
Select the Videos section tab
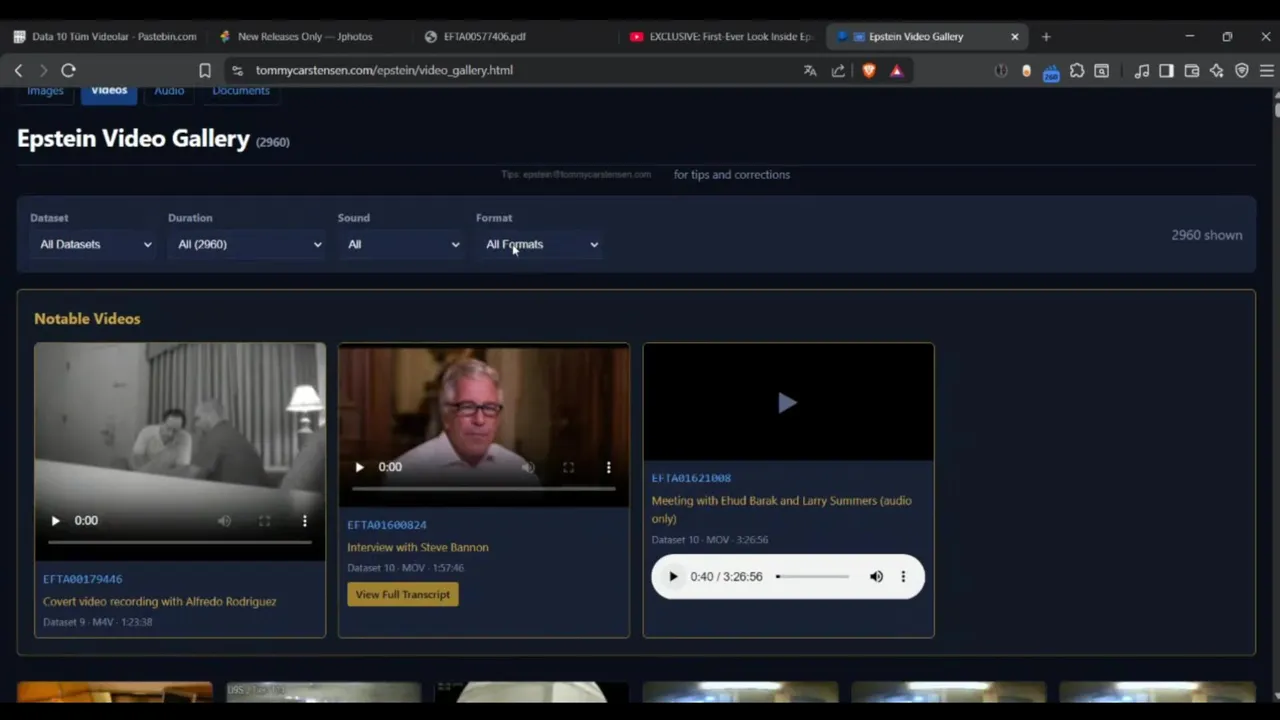(109, 91)
